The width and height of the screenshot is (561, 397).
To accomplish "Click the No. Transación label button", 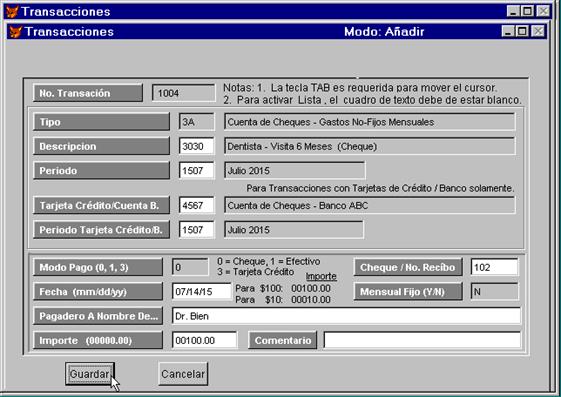I will click(88, 93).
